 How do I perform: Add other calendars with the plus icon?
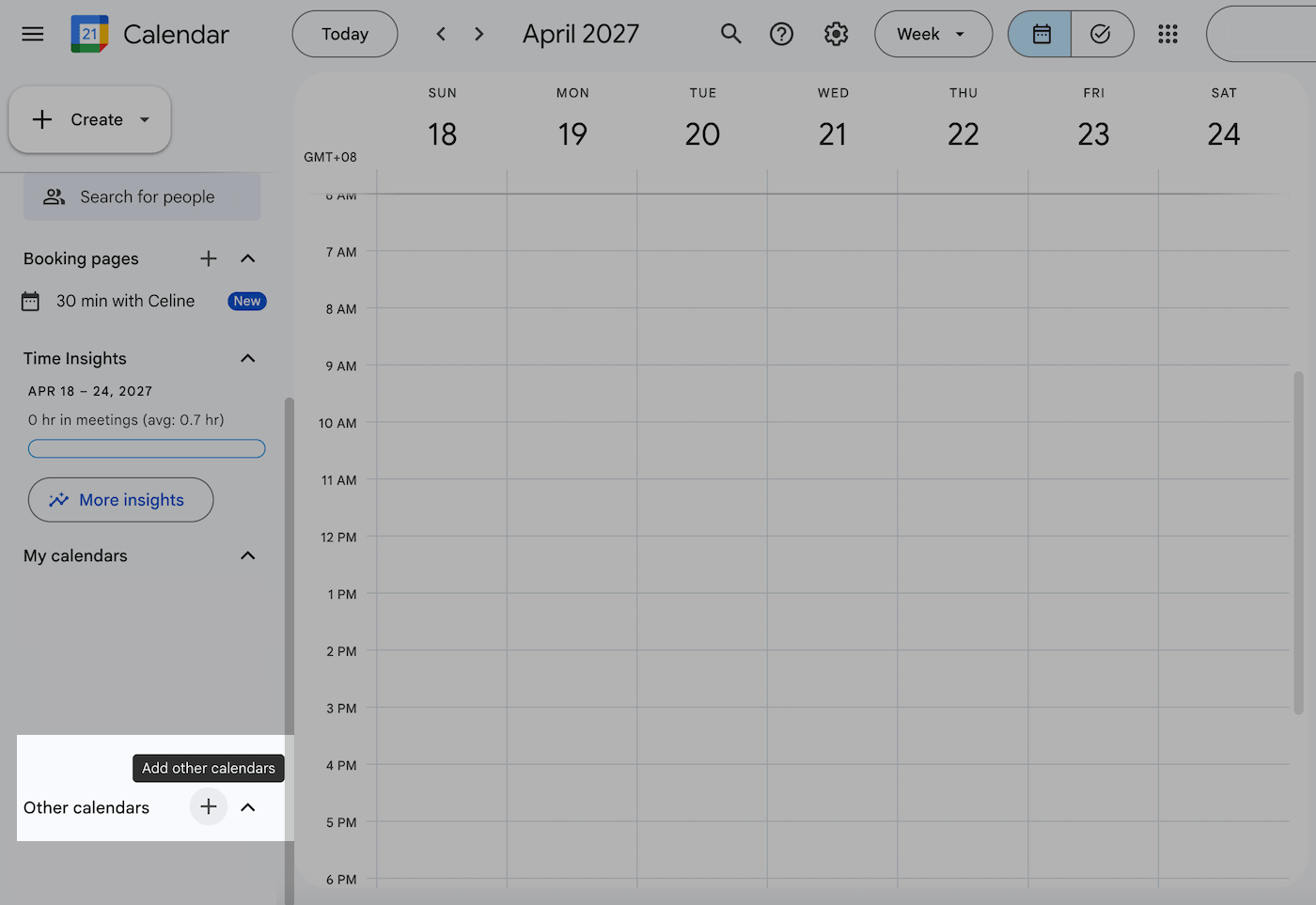click(208, 806)
